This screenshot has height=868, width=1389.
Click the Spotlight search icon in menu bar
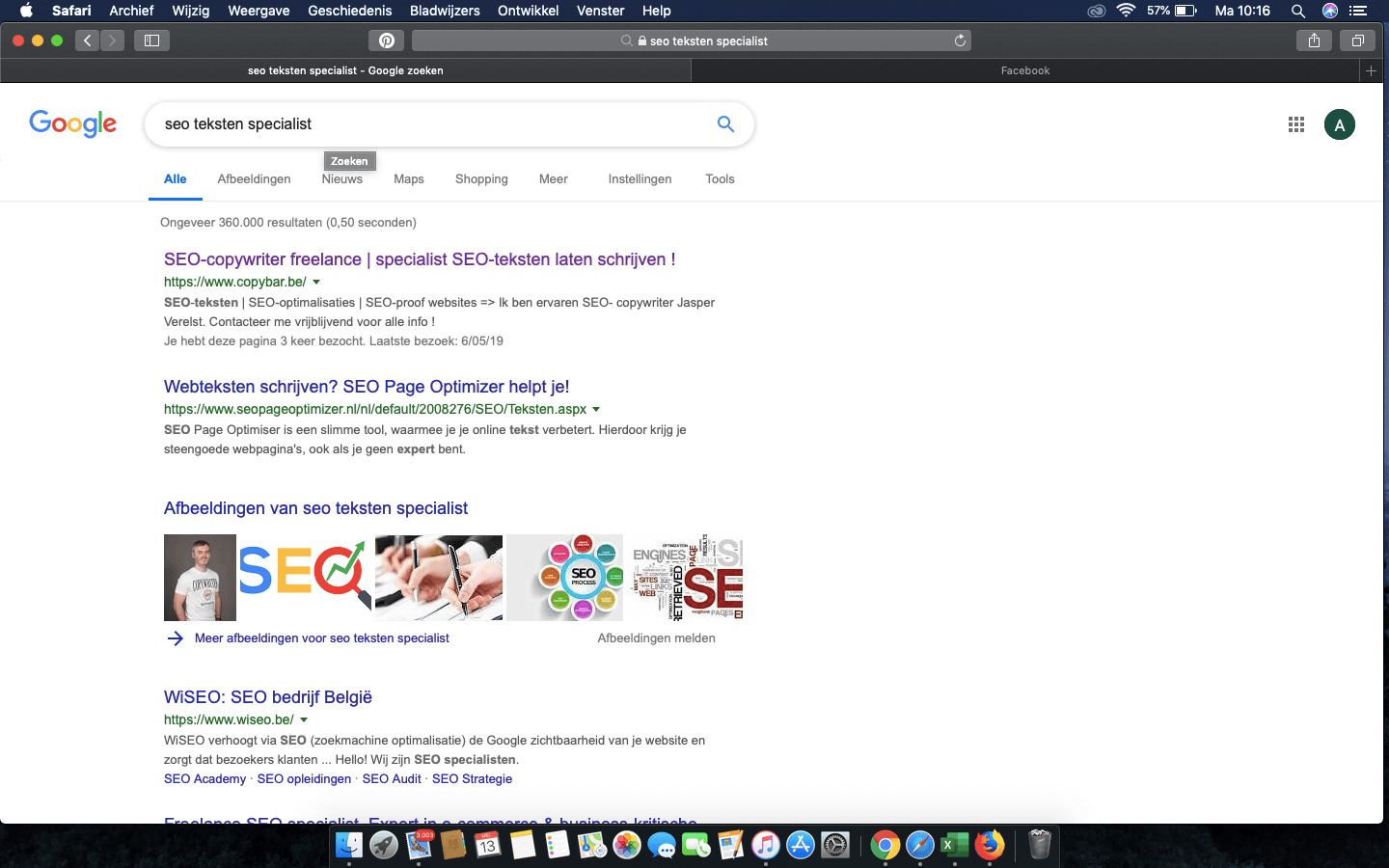tap(1298, 11)
